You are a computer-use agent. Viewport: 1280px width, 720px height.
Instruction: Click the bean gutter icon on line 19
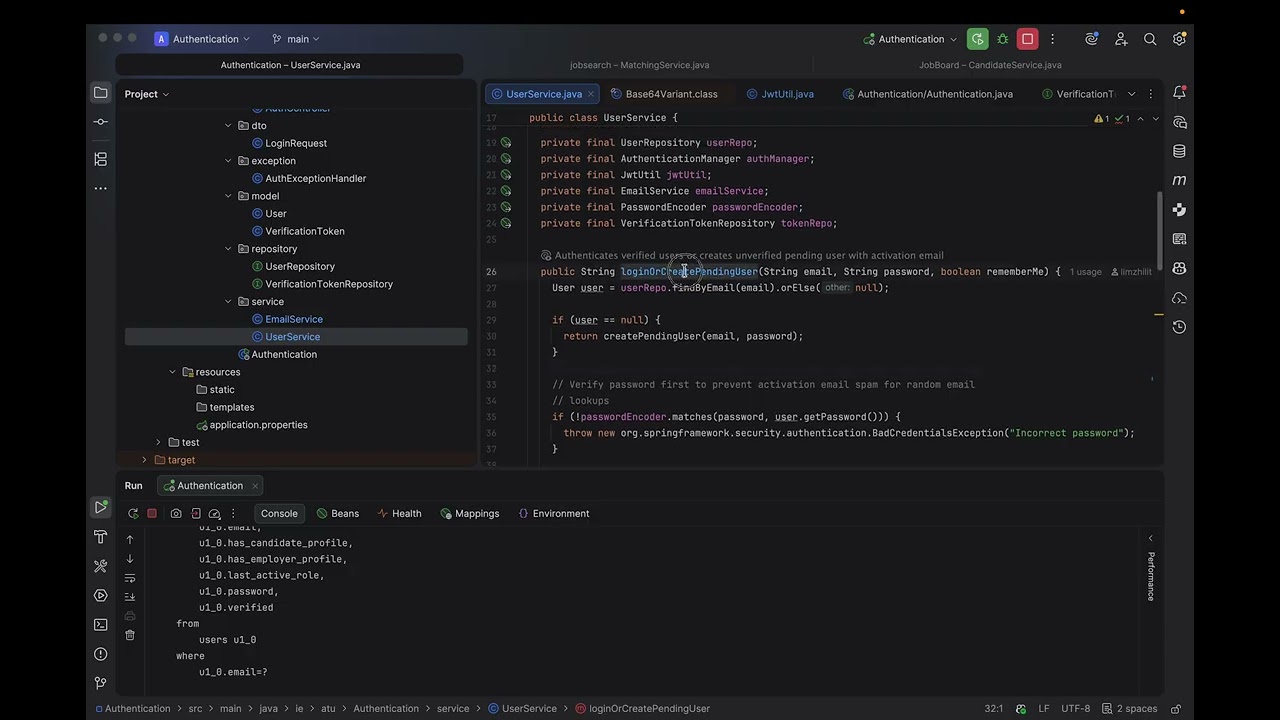coord(506,143)
